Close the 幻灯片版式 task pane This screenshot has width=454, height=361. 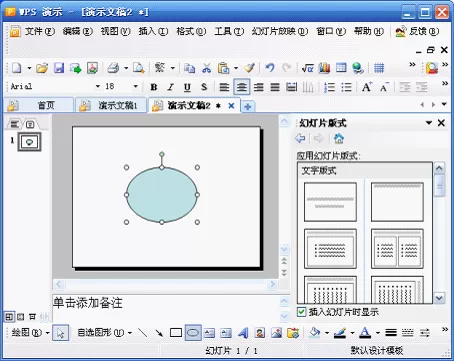coord(441,123)
